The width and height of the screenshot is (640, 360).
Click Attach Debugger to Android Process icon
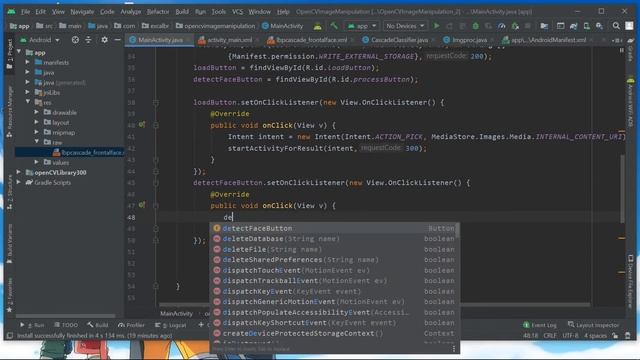point(515,26)
